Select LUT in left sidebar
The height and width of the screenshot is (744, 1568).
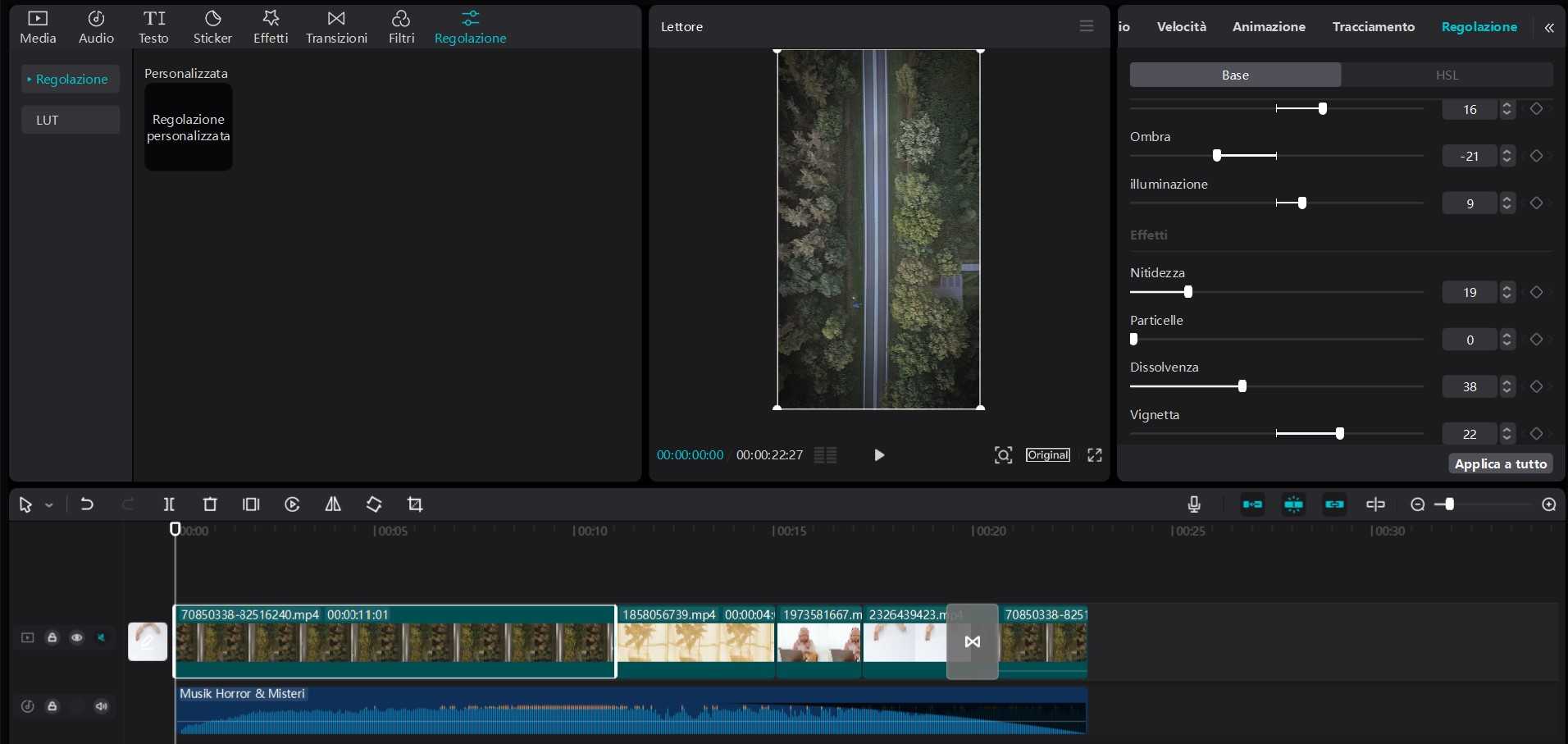(71, 120)
